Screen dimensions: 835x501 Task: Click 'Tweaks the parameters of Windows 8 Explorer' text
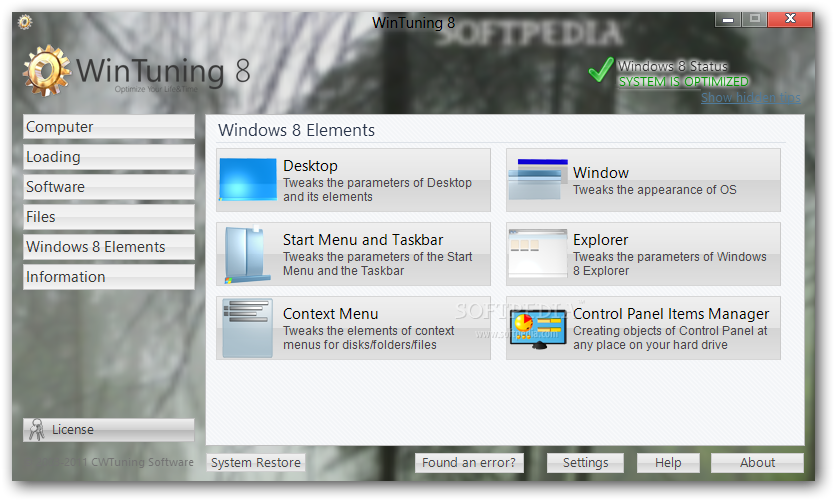click(670, 264)
